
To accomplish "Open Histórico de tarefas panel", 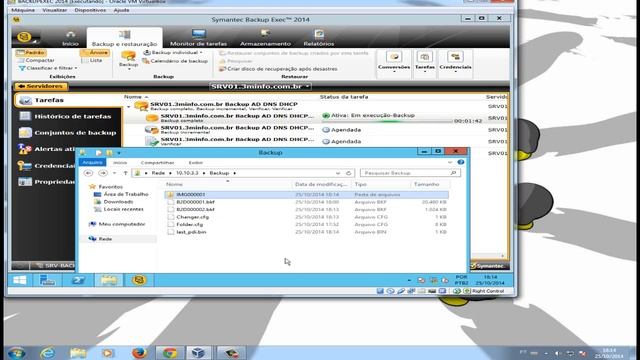I will pyautogui.click(x=66, y=116).
